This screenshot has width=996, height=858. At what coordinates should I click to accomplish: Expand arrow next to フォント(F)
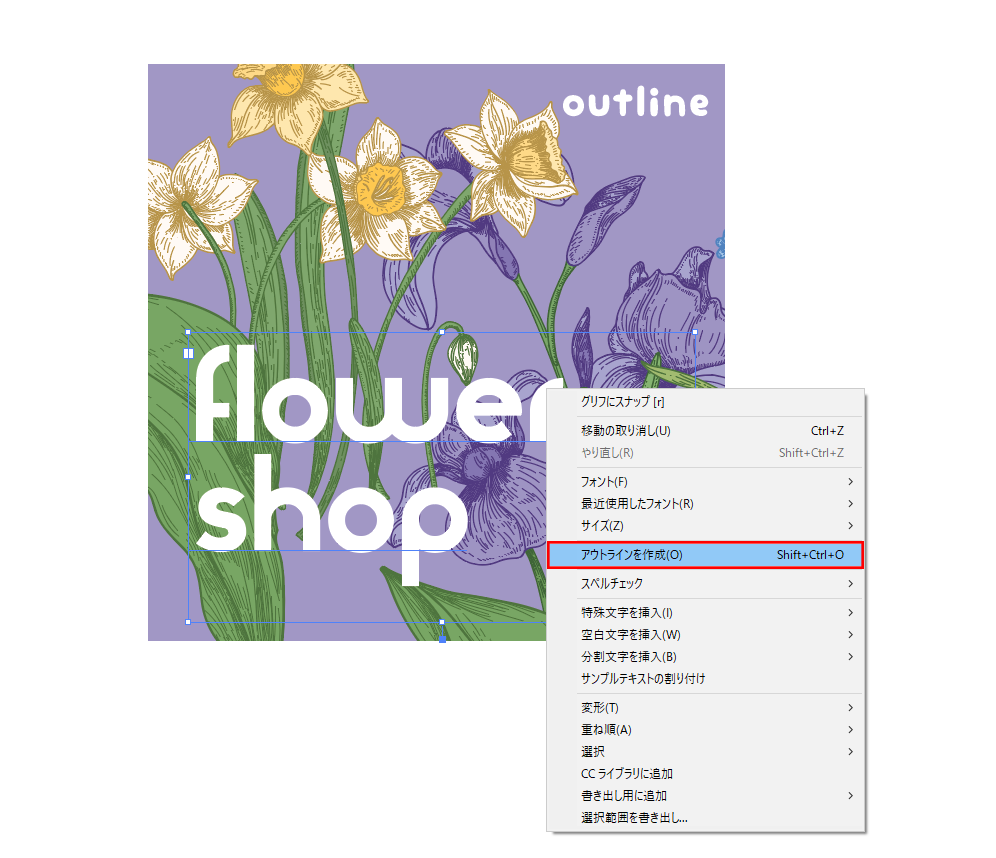[851, 482]
